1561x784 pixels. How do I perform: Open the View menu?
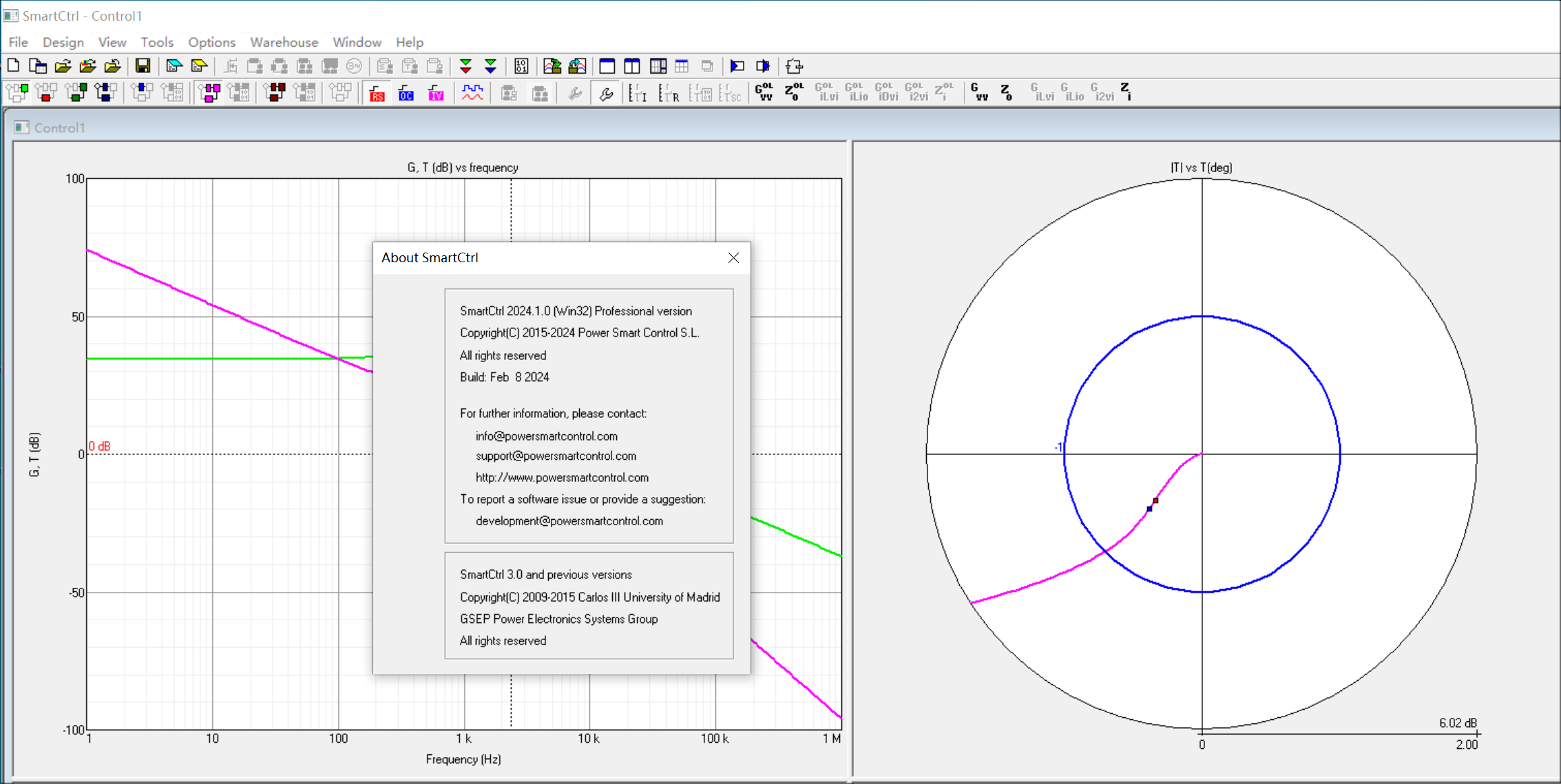[x=112, y=42]
